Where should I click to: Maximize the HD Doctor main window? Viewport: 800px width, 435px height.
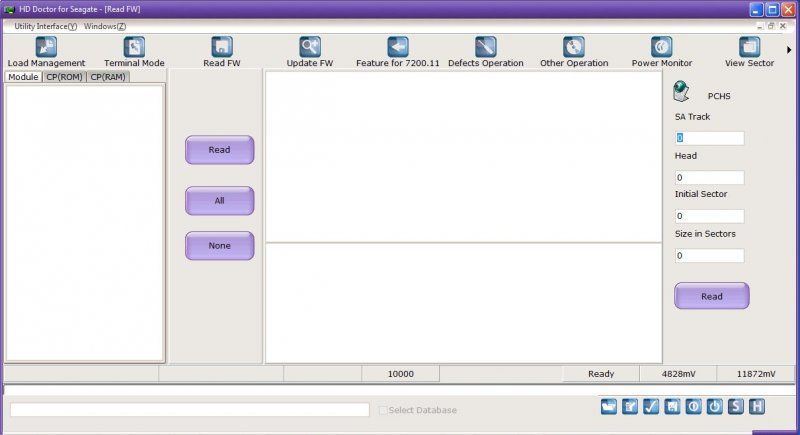[x=772, y=10]
